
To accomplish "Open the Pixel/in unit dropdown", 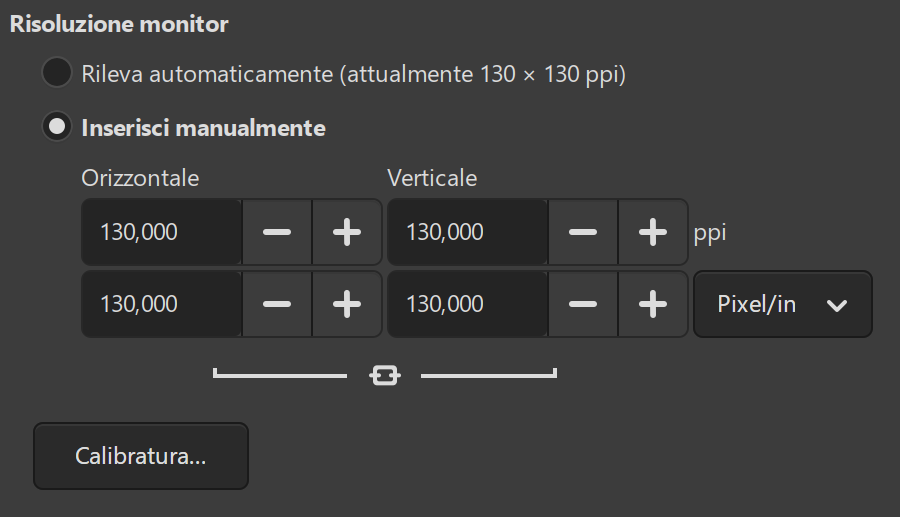I will click(x=782, y=304).
